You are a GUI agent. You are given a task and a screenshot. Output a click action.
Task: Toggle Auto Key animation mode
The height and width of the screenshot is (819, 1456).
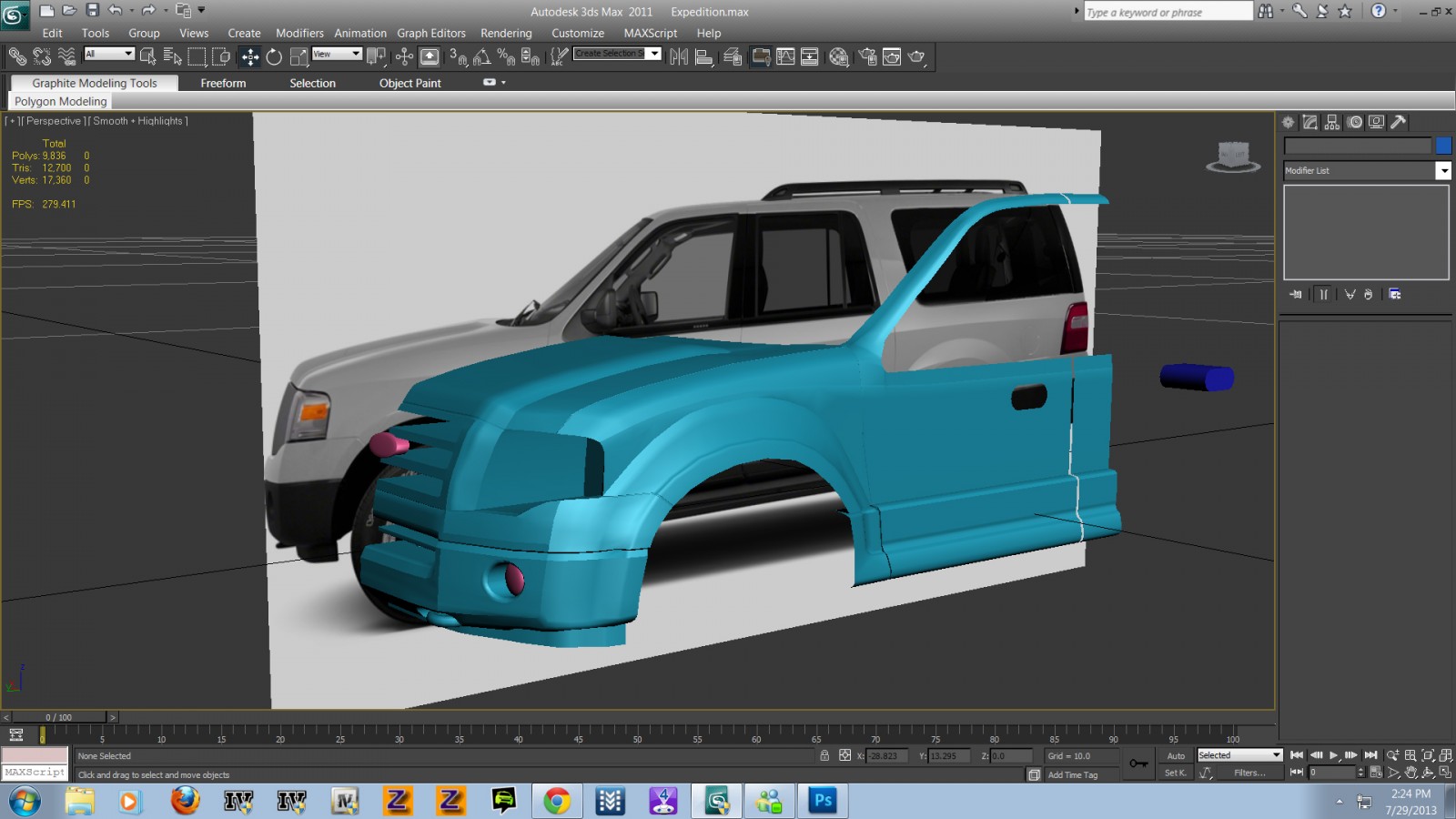(x=1176, y=755)
